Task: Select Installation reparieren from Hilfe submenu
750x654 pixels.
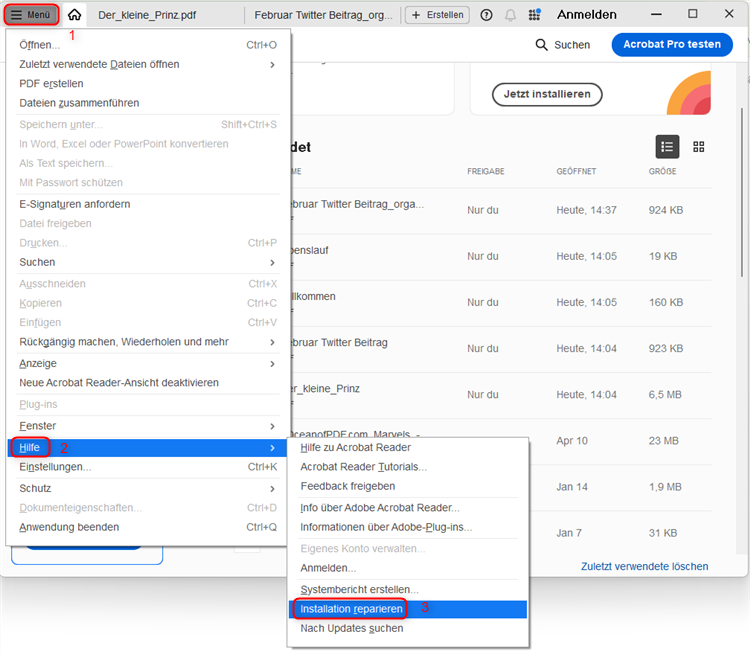Action: click(351, 608)
